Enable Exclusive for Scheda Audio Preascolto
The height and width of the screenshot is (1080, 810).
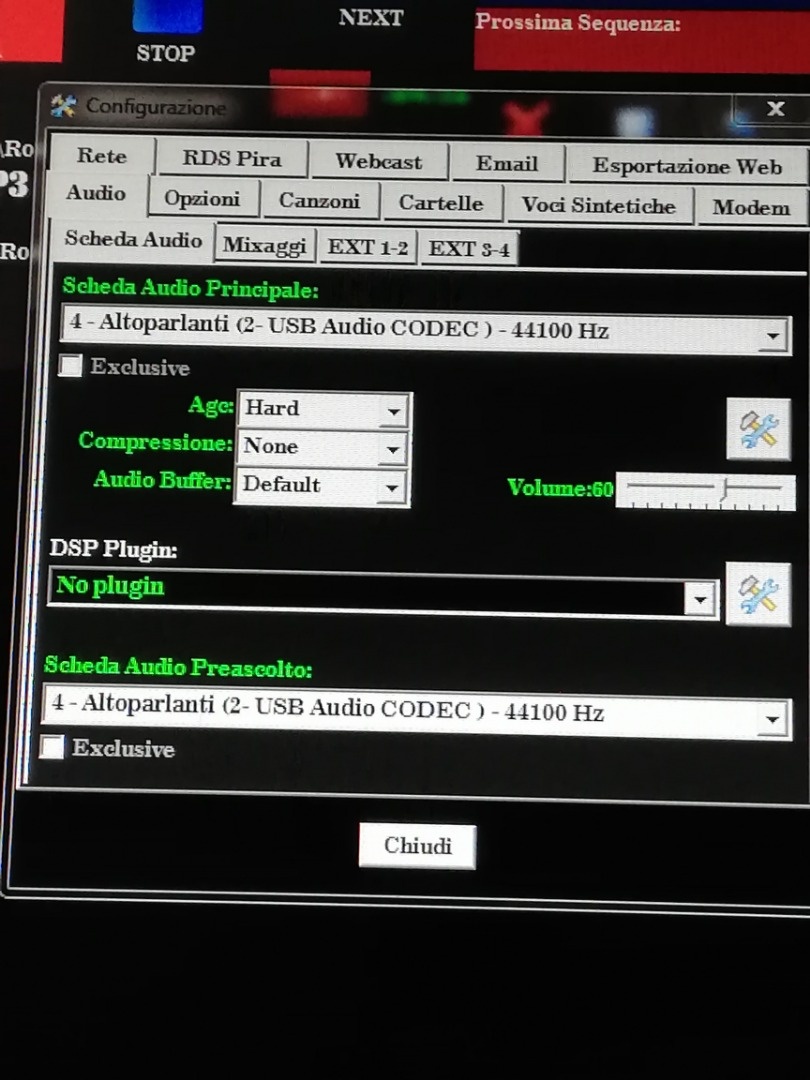pyautogui.click(x=52, y=748)
